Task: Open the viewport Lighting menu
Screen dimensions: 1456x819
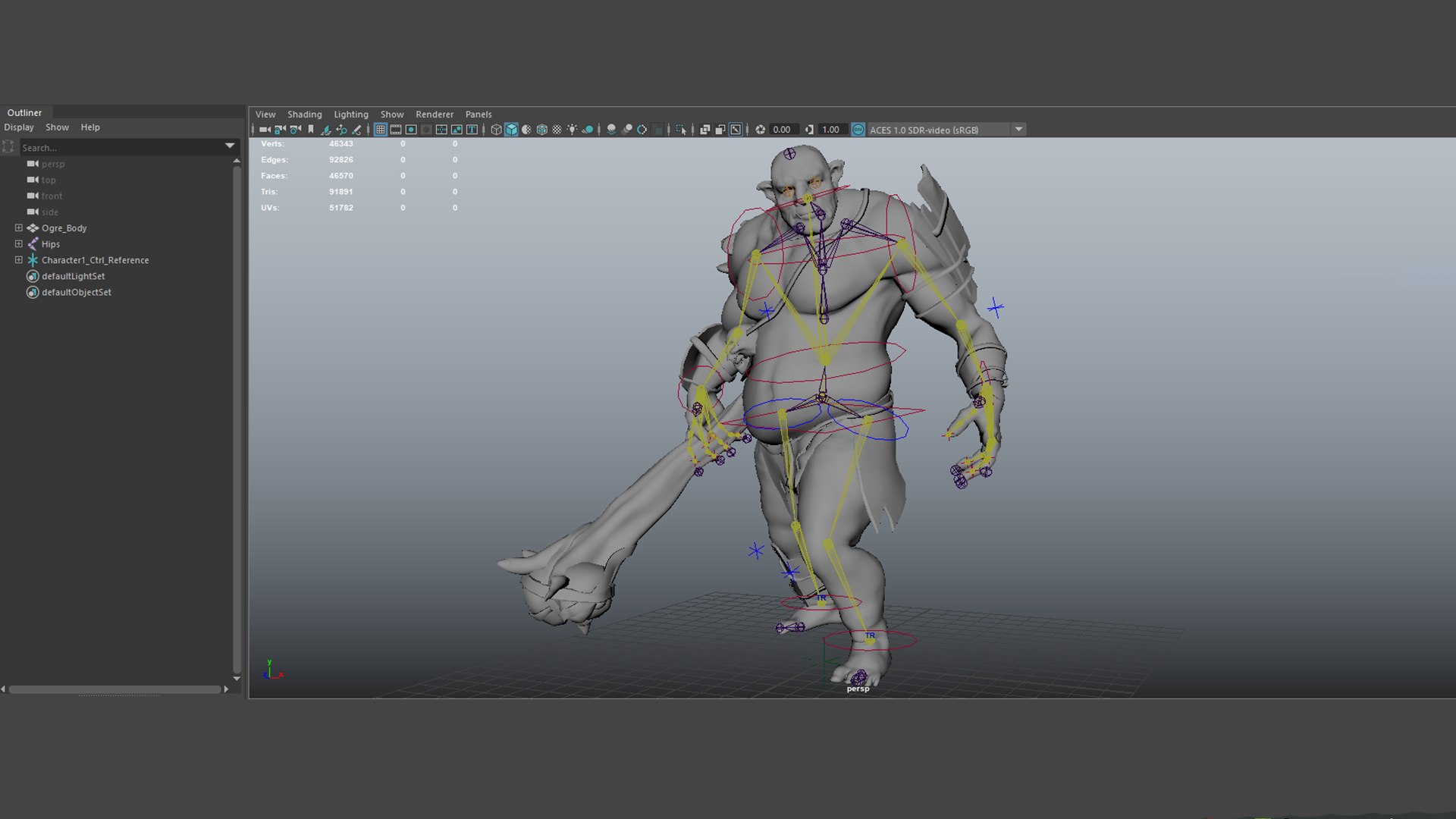Action: (x=351, y=115)
